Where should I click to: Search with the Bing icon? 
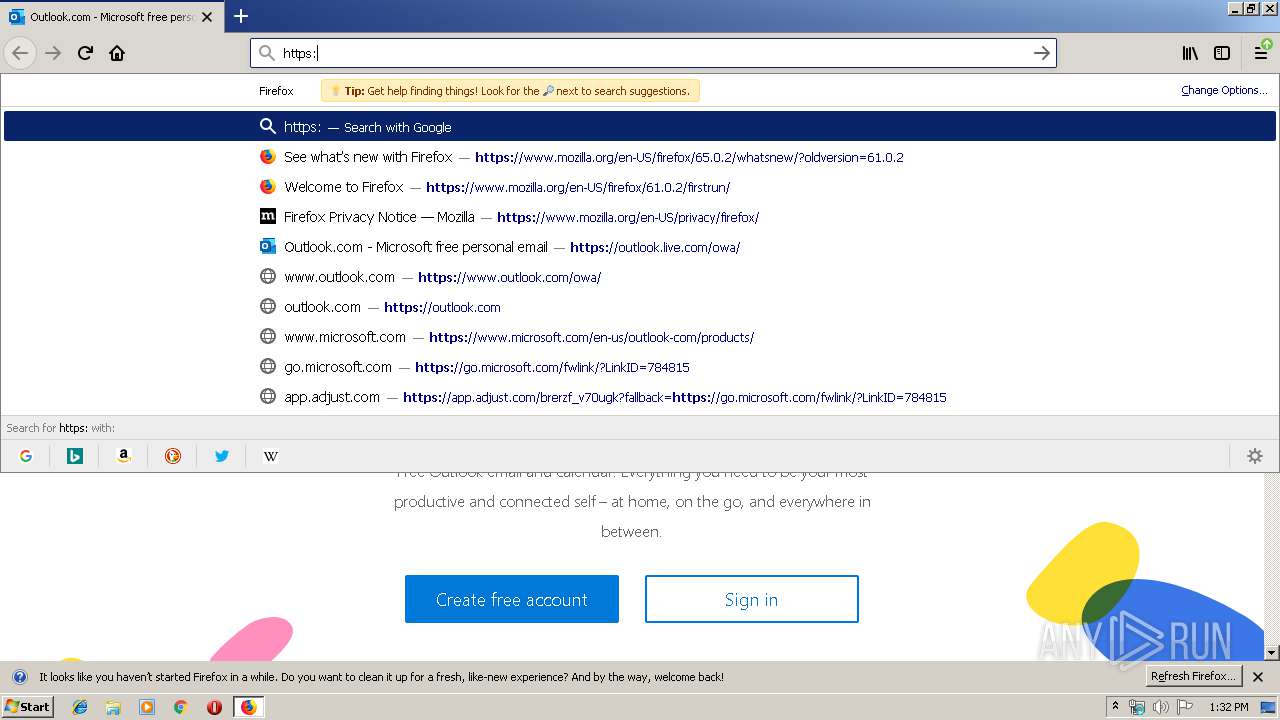coord(74,455)
